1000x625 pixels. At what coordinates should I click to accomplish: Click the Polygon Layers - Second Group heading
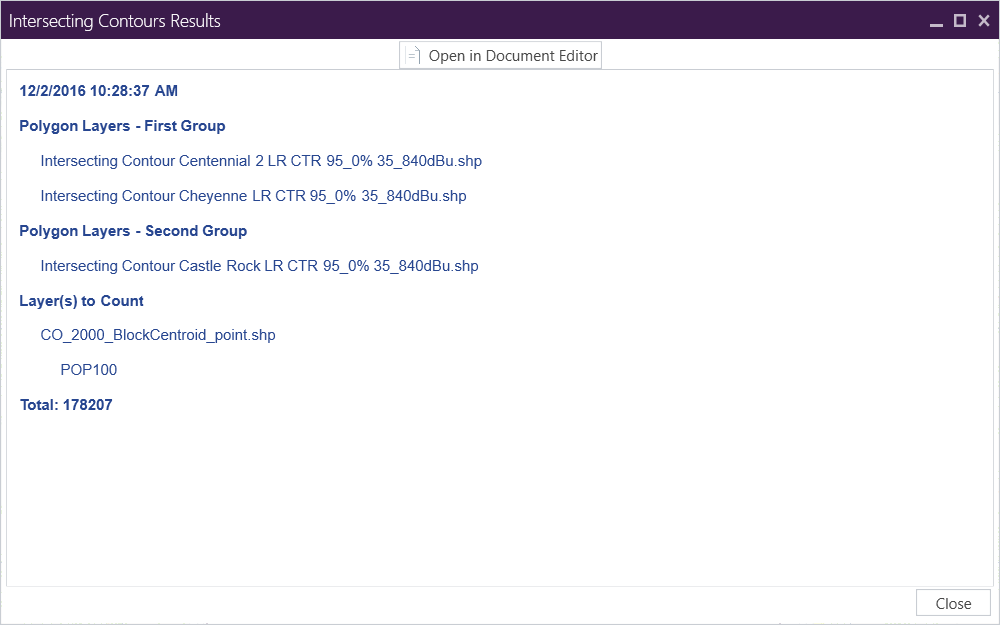[x=133, y=231]
